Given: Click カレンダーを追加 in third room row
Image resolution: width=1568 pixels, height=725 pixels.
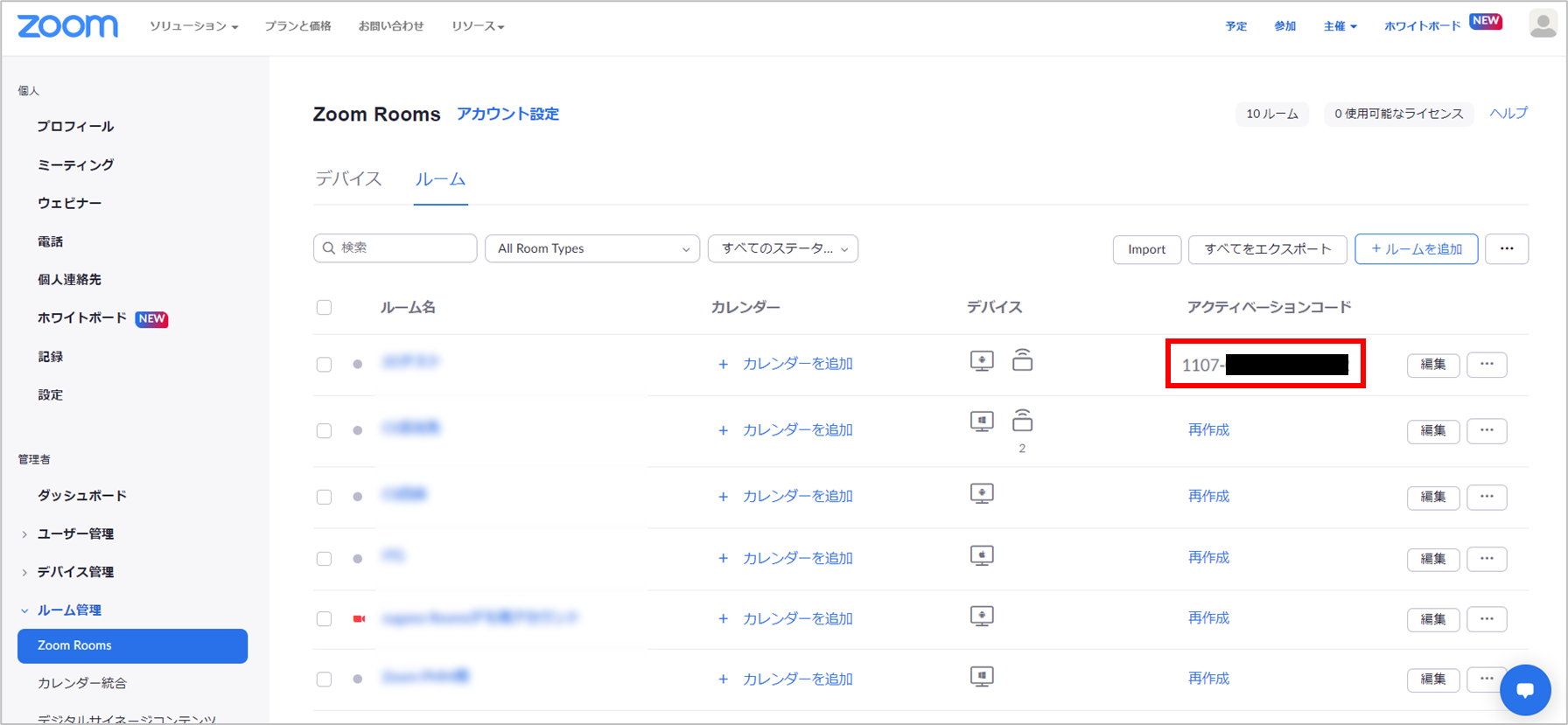Looking at the screenshot, I should 797,497.
